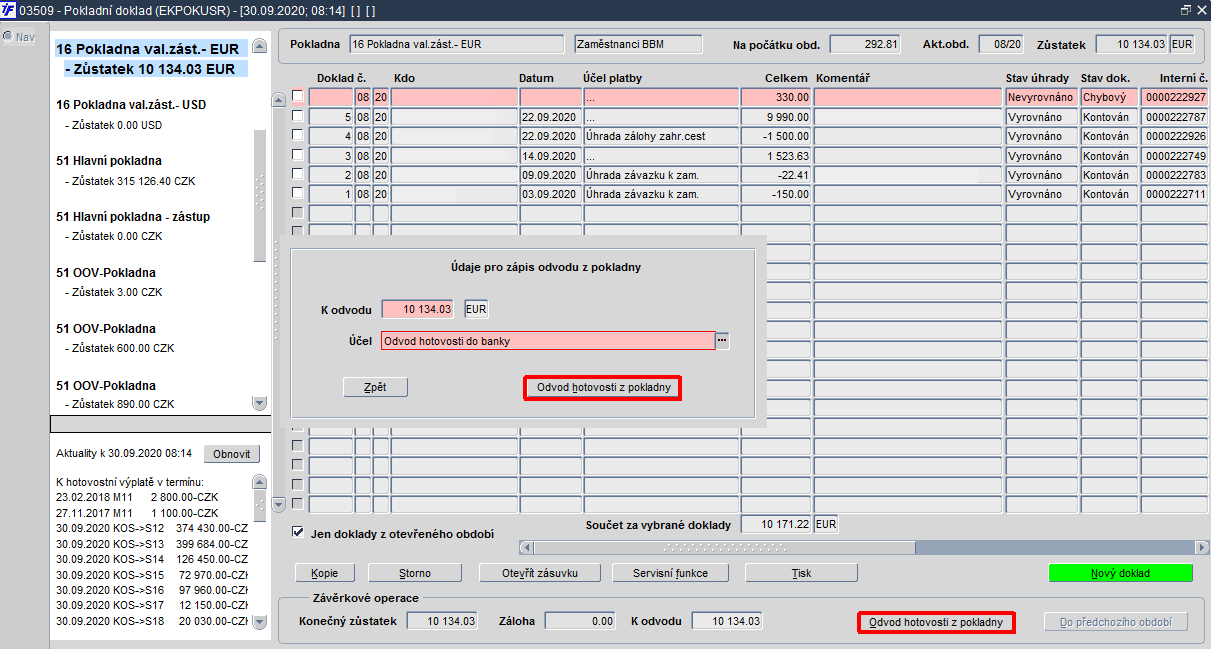
Task: Click right arrow of horizontal table scrollbar
Action: pos(1201,547)
